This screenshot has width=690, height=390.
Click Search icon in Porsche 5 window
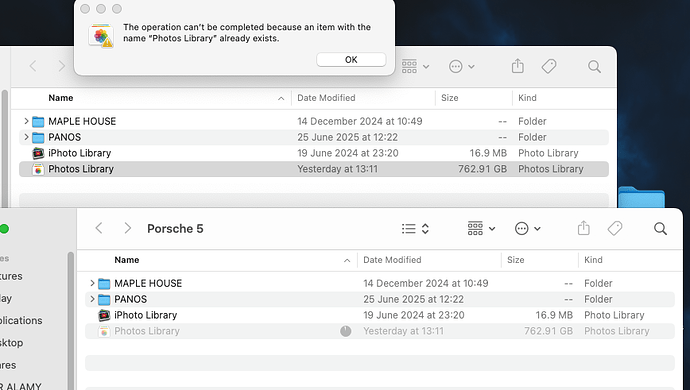point(660,228)
